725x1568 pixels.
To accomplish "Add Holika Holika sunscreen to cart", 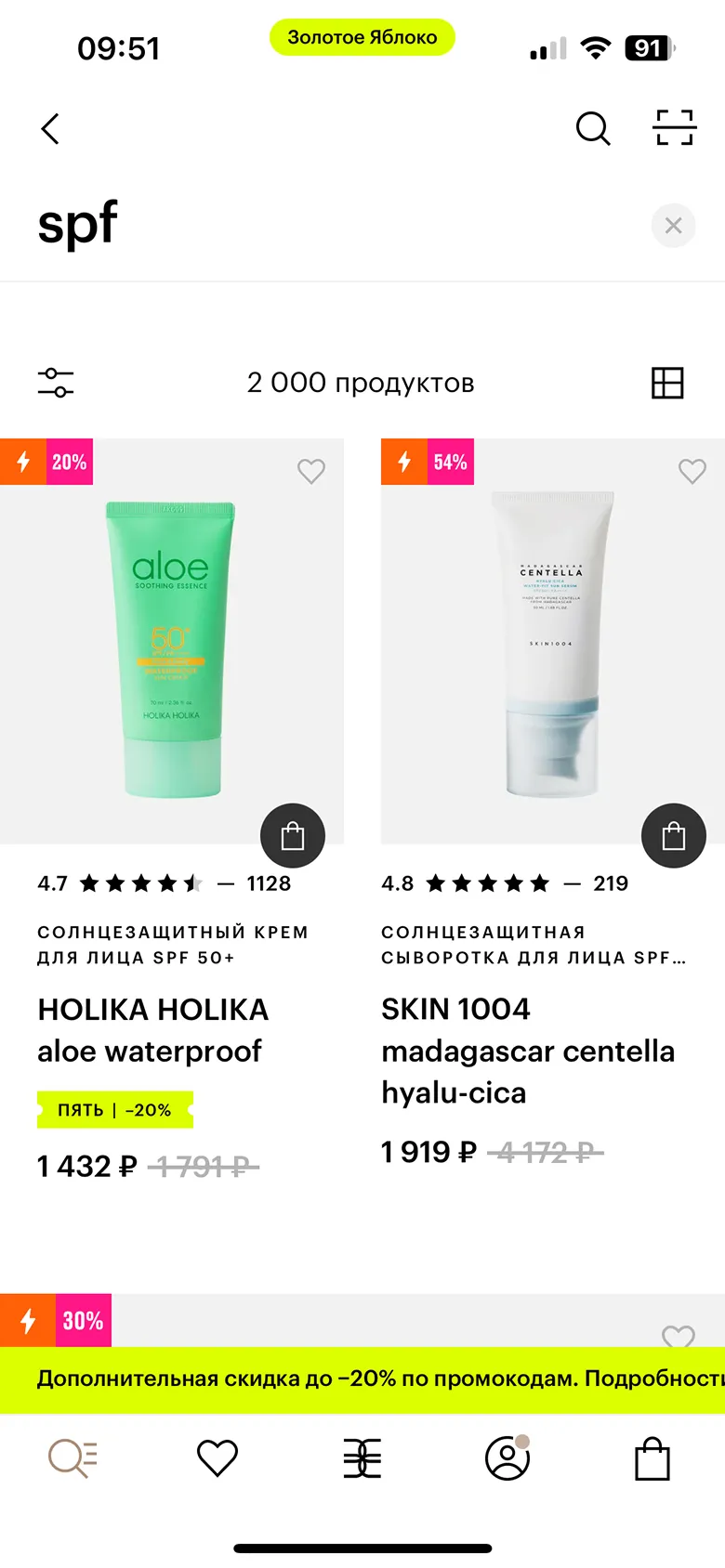I will point(293,836).
